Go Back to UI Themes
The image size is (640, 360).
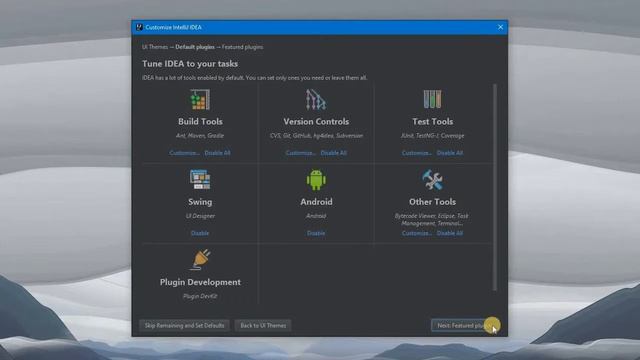263,325
